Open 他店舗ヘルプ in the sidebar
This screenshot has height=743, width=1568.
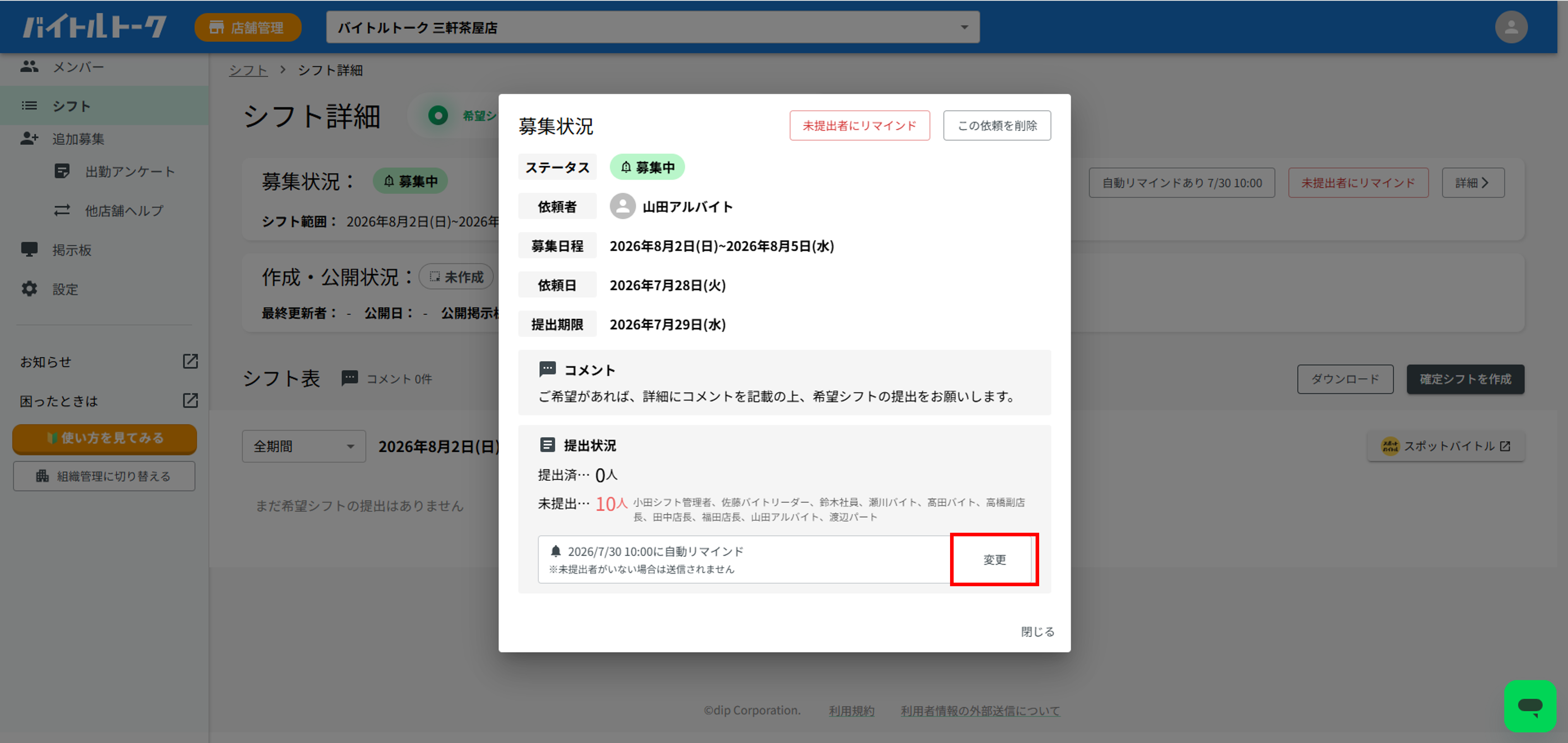point(104,211)
